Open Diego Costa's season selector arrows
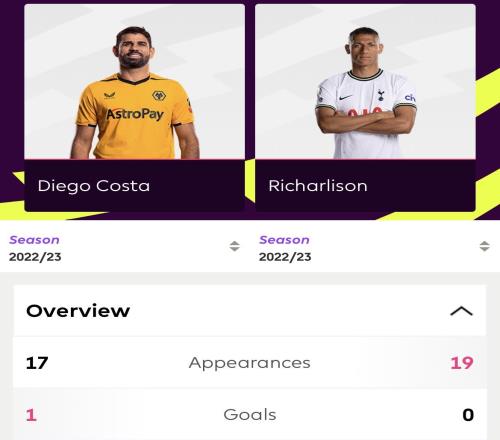Screen dimensions: 500x440 point(234,246)
